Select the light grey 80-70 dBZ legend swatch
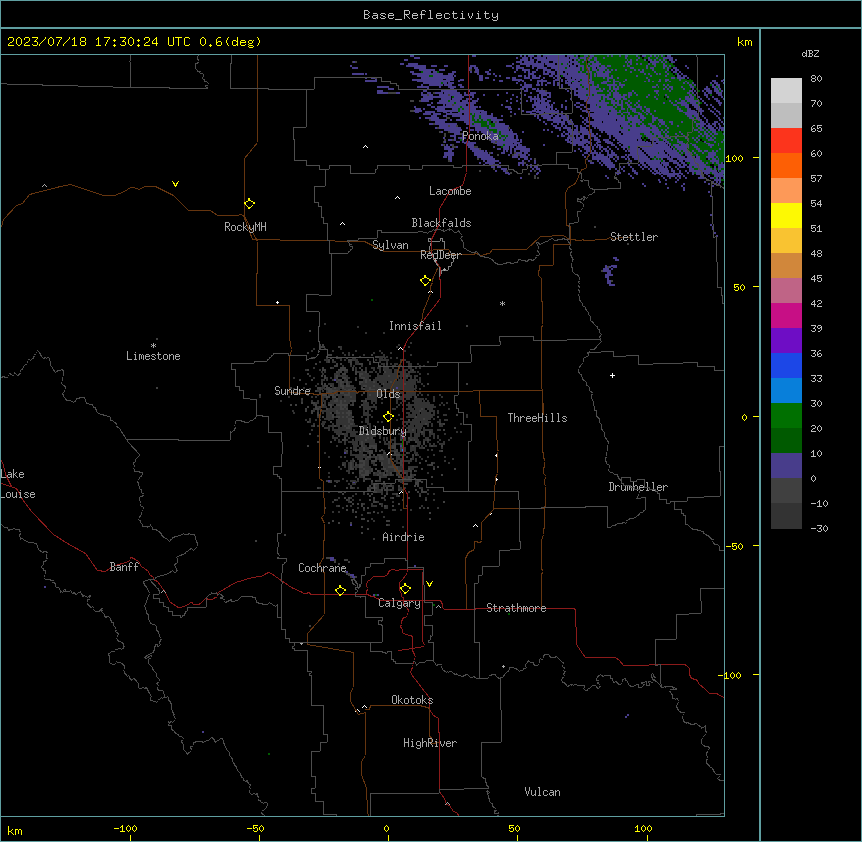The width and height of the screenshot is (862, 842). pos(786,91)
